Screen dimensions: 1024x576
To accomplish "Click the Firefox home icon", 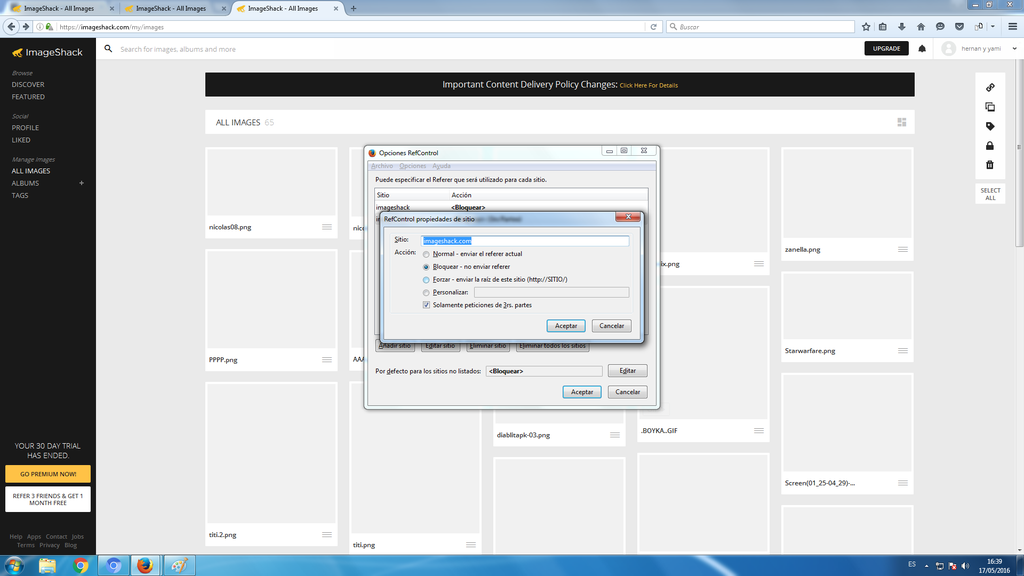I will [x=919, y=27].
